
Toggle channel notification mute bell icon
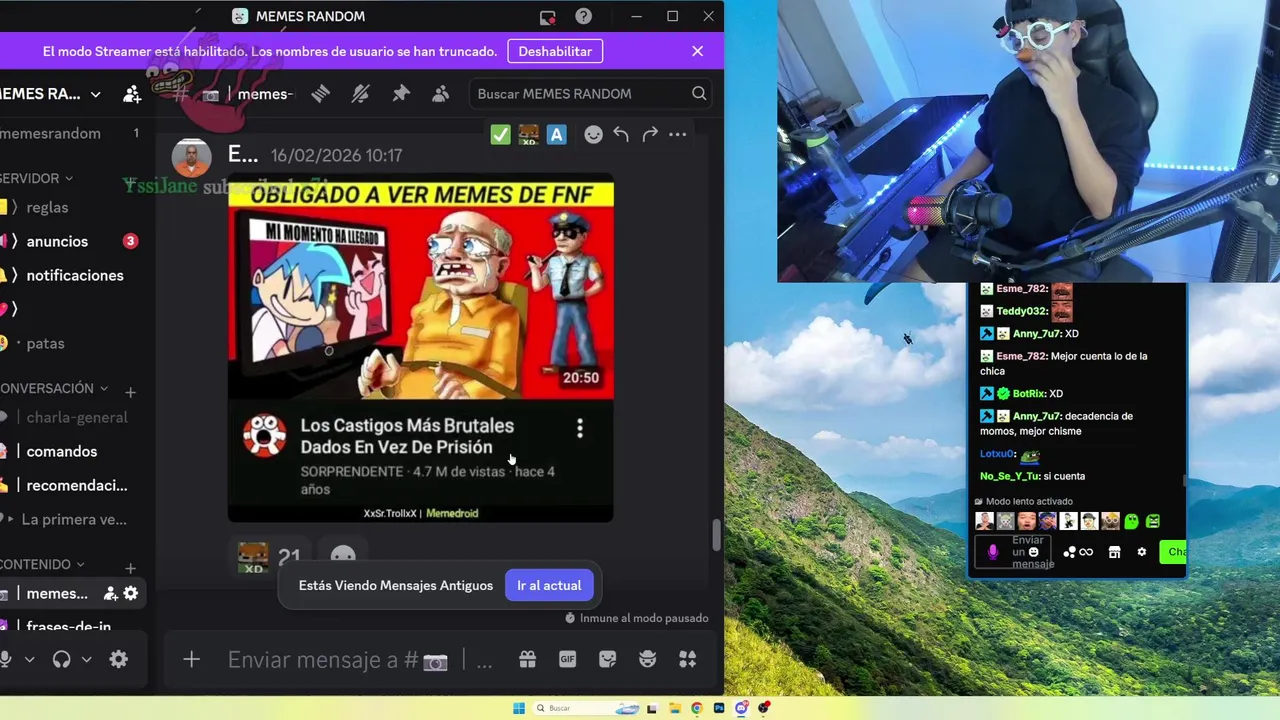(360, 93)
